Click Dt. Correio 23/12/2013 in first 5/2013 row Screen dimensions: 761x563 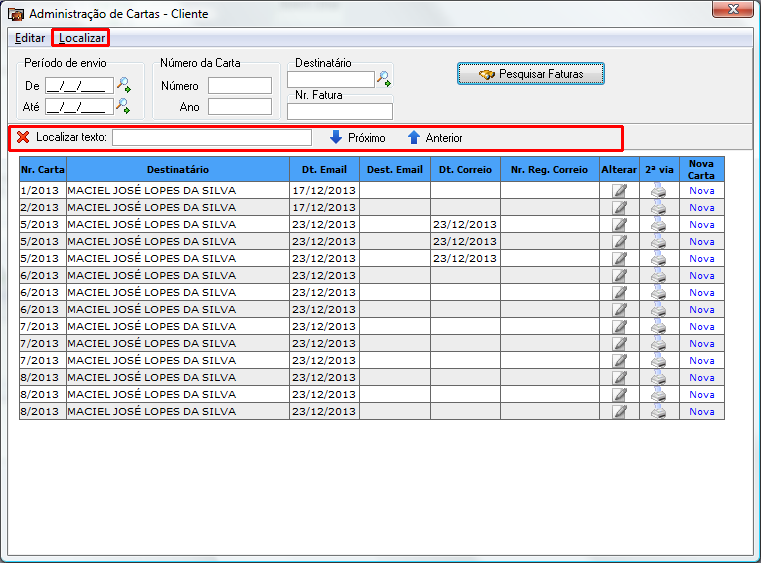tap(465, 224)
